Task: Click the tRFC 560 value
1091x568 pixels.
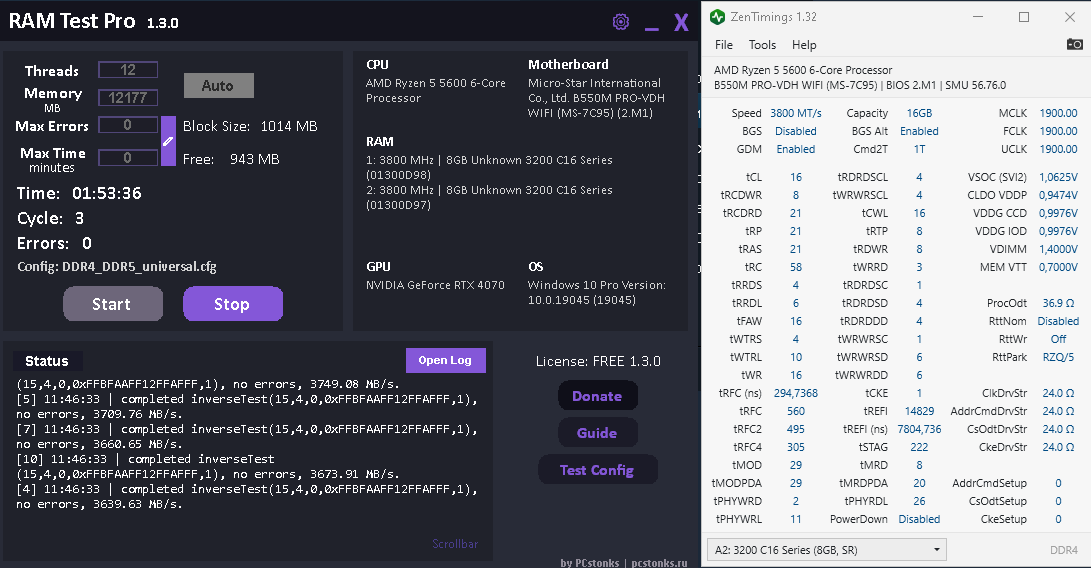Action: pyautogui.click(x=795, y=411)
